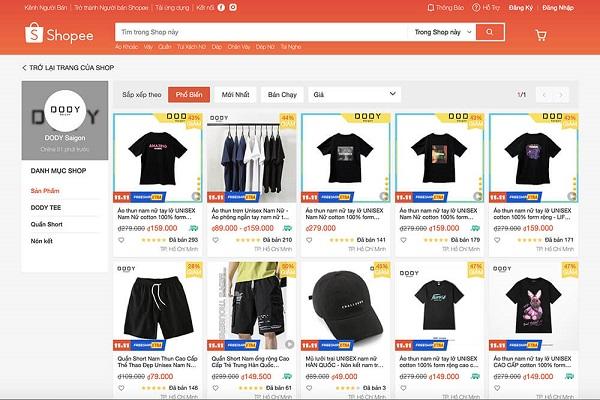600x400 pixels.
Task: Select the Bán Chạy sort tab
Action: (x=282, y=95)
